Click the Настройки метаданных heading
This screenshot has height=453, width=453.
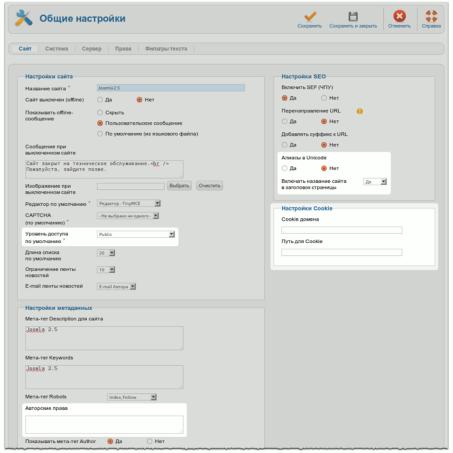(x=58, y=308)
